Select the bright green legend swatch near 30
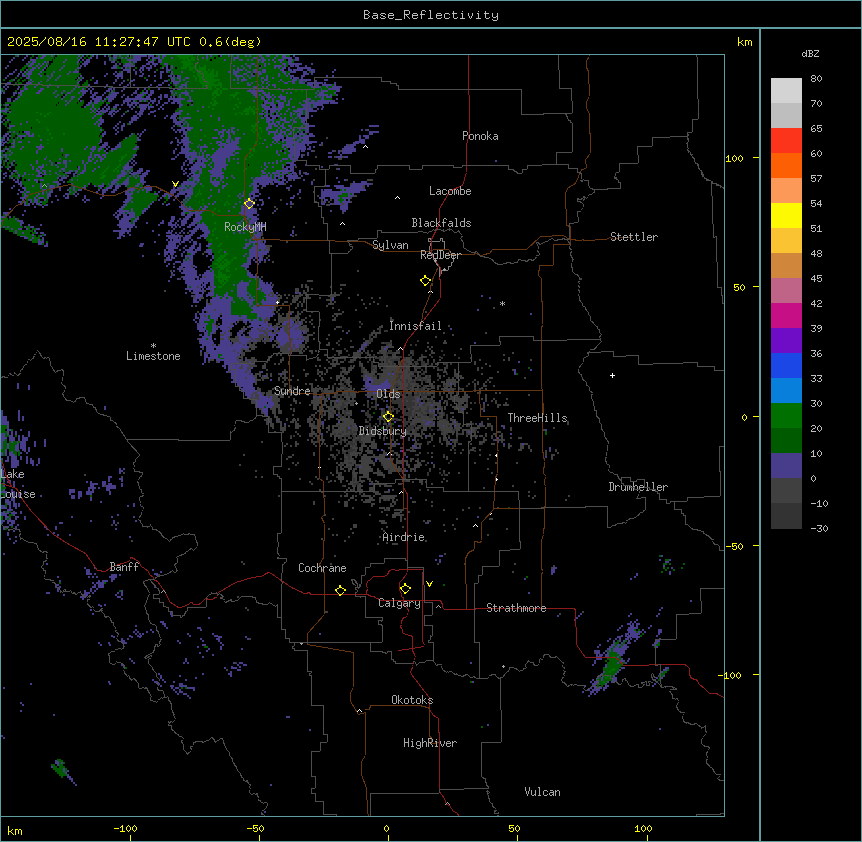This screenshot has height=842, width=862. click(x=786, y=416)
